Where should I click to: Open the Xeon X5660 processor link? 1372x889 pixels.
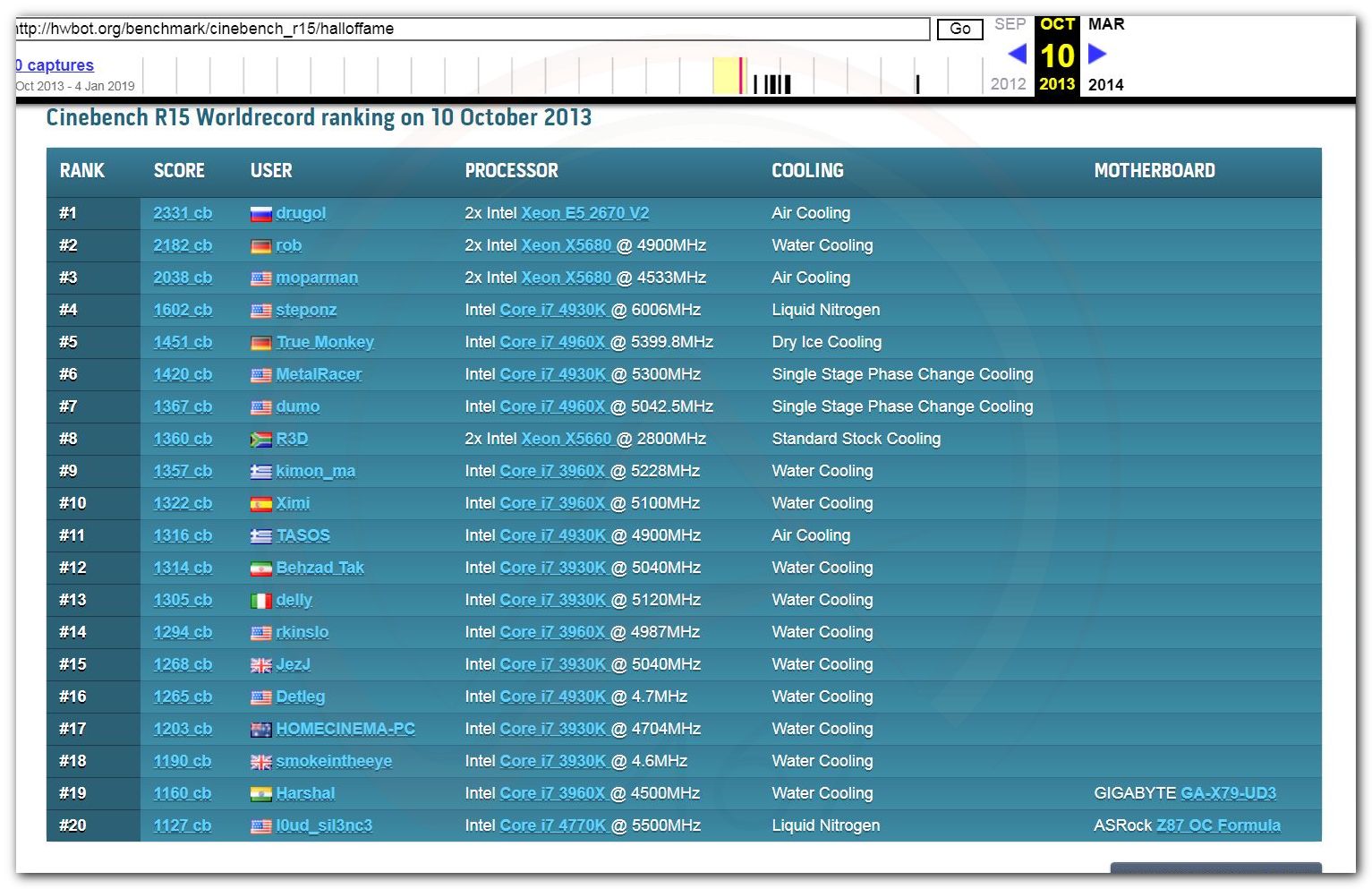pyautogui.click(x=567, y=439)
